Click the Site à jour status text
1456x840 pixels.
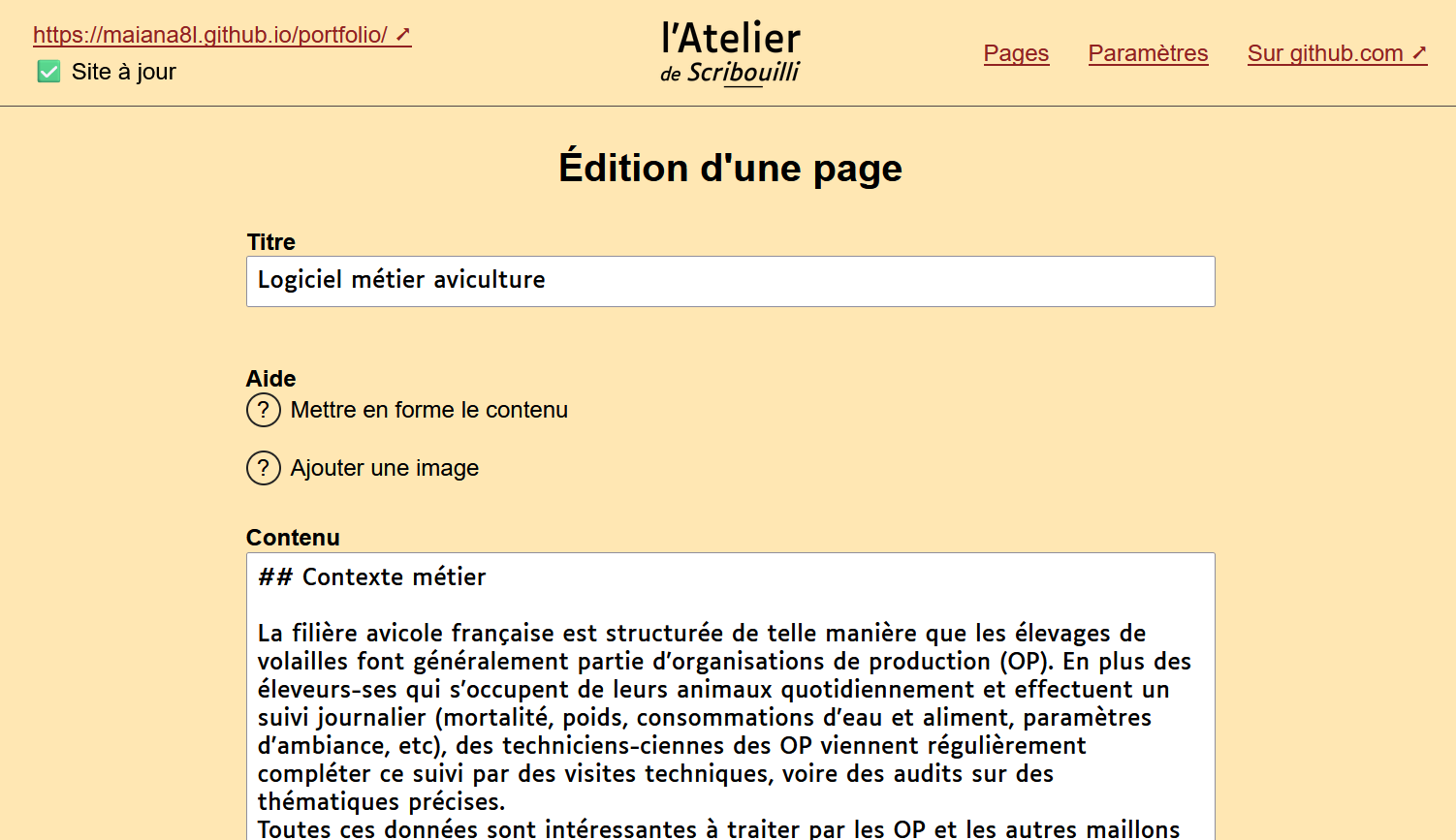pyautogui.click(x=124, y=72)
